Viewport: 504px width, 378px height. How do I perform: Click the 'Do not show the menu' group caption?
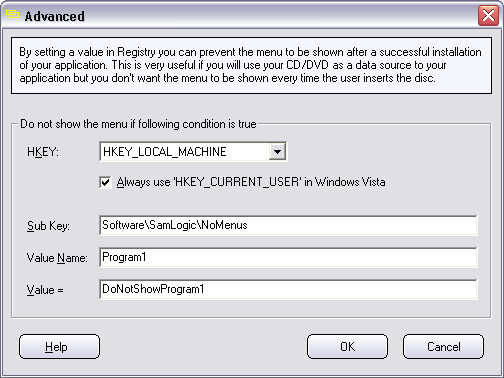pyautogui.click(x=138, y=124)
